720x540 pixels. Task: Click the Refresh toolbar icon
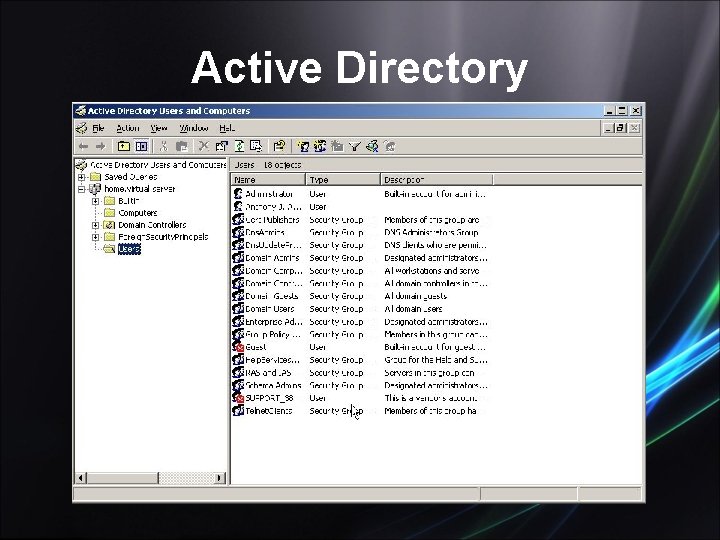point(239,146)
